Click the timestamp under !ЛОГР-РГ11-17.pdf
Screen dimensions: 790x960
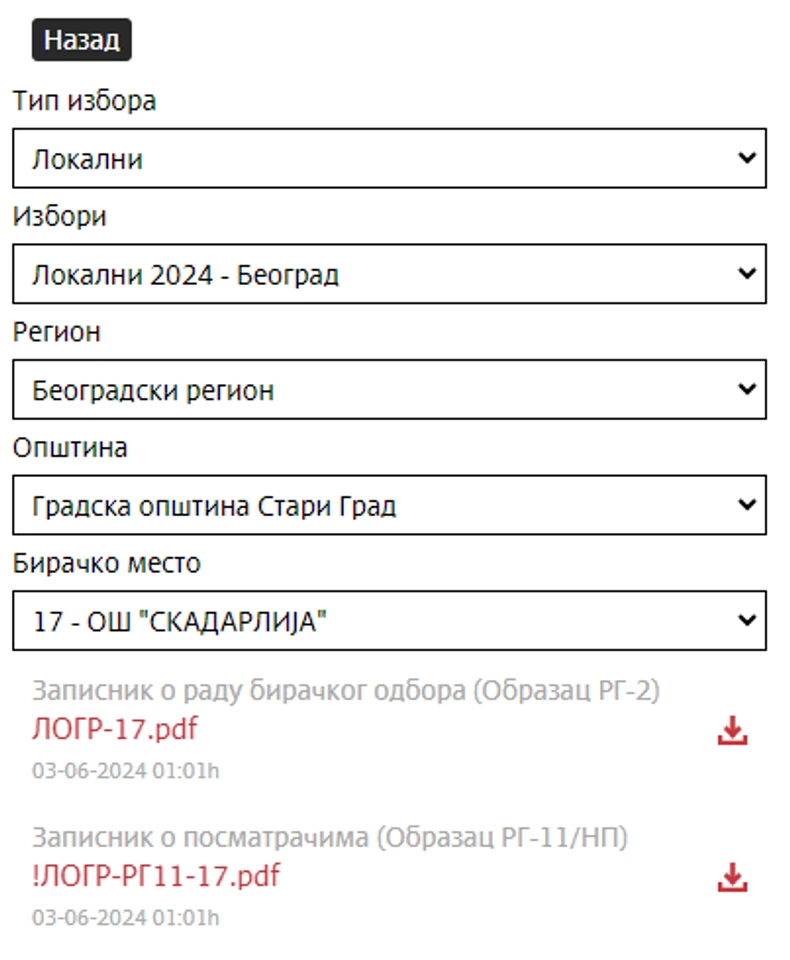(x=125, y=917)
